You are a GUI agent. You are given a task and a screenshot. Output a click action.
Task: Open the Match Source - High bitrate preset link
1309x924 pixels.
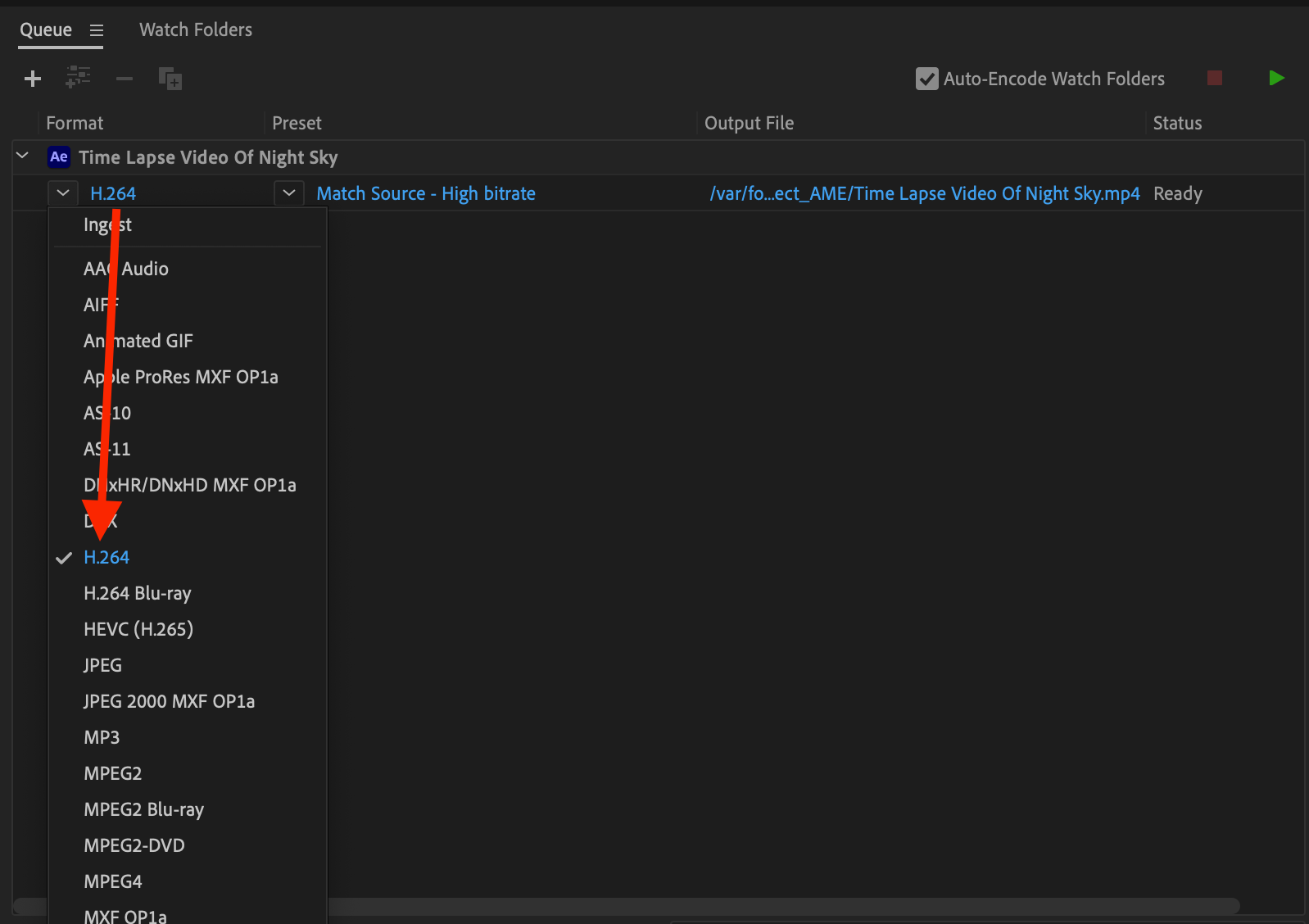tap(426, 194)
